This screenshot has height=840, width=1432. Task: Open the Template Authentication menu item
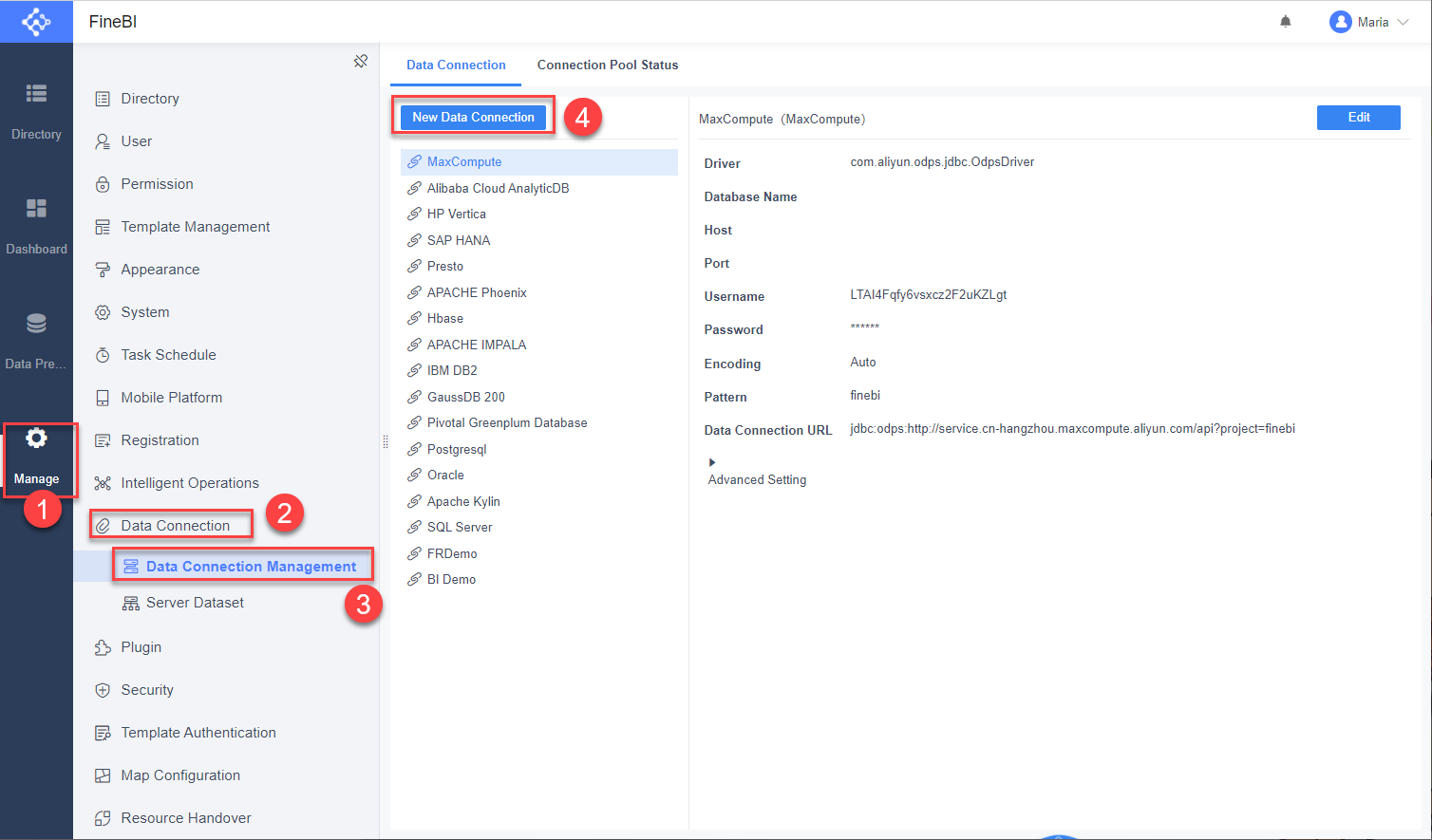click(x=198, y=733)
